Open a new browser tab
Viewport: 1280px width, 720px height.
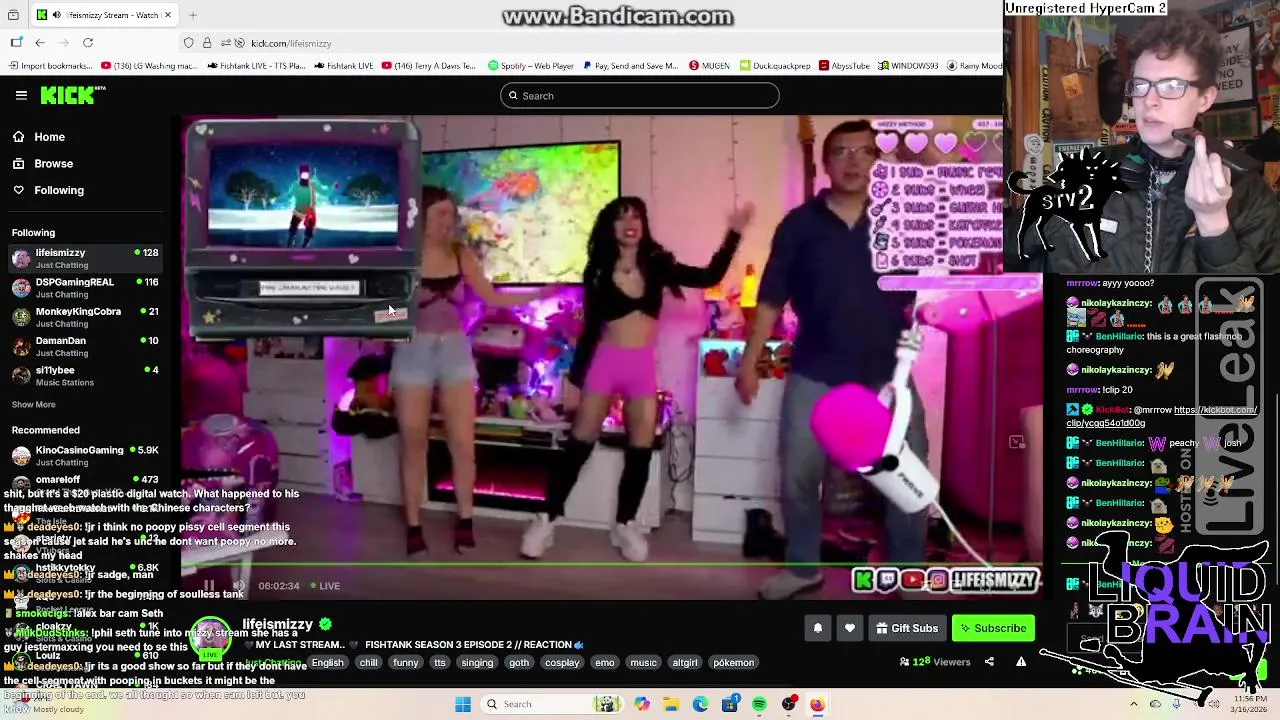(193, 15)
